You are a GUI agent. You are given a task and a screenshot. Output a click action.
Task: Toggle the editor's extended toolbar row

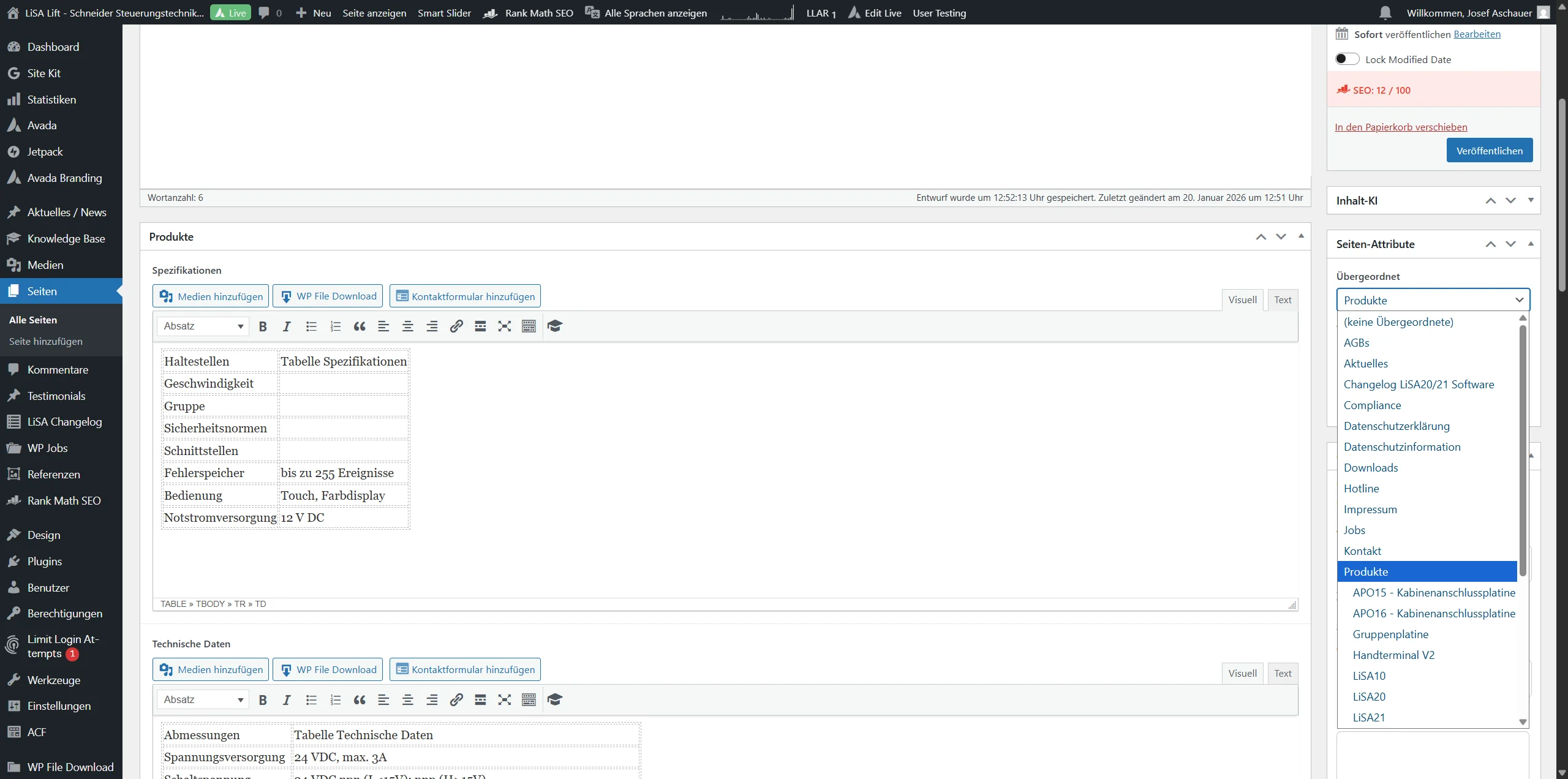pyautogui.click(x=529, y=326)
